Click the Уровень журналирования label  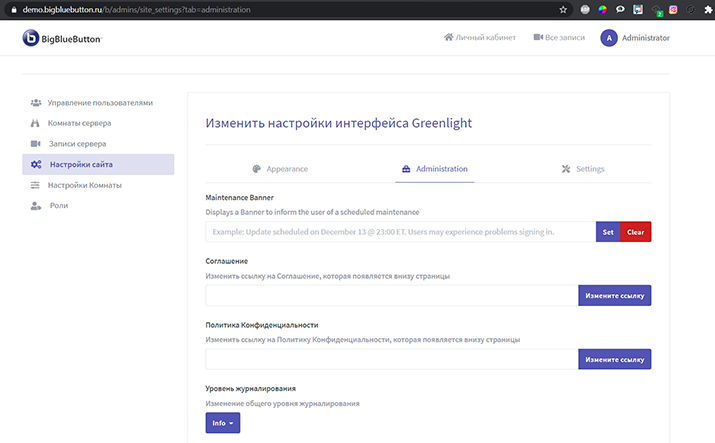point(250,389)
